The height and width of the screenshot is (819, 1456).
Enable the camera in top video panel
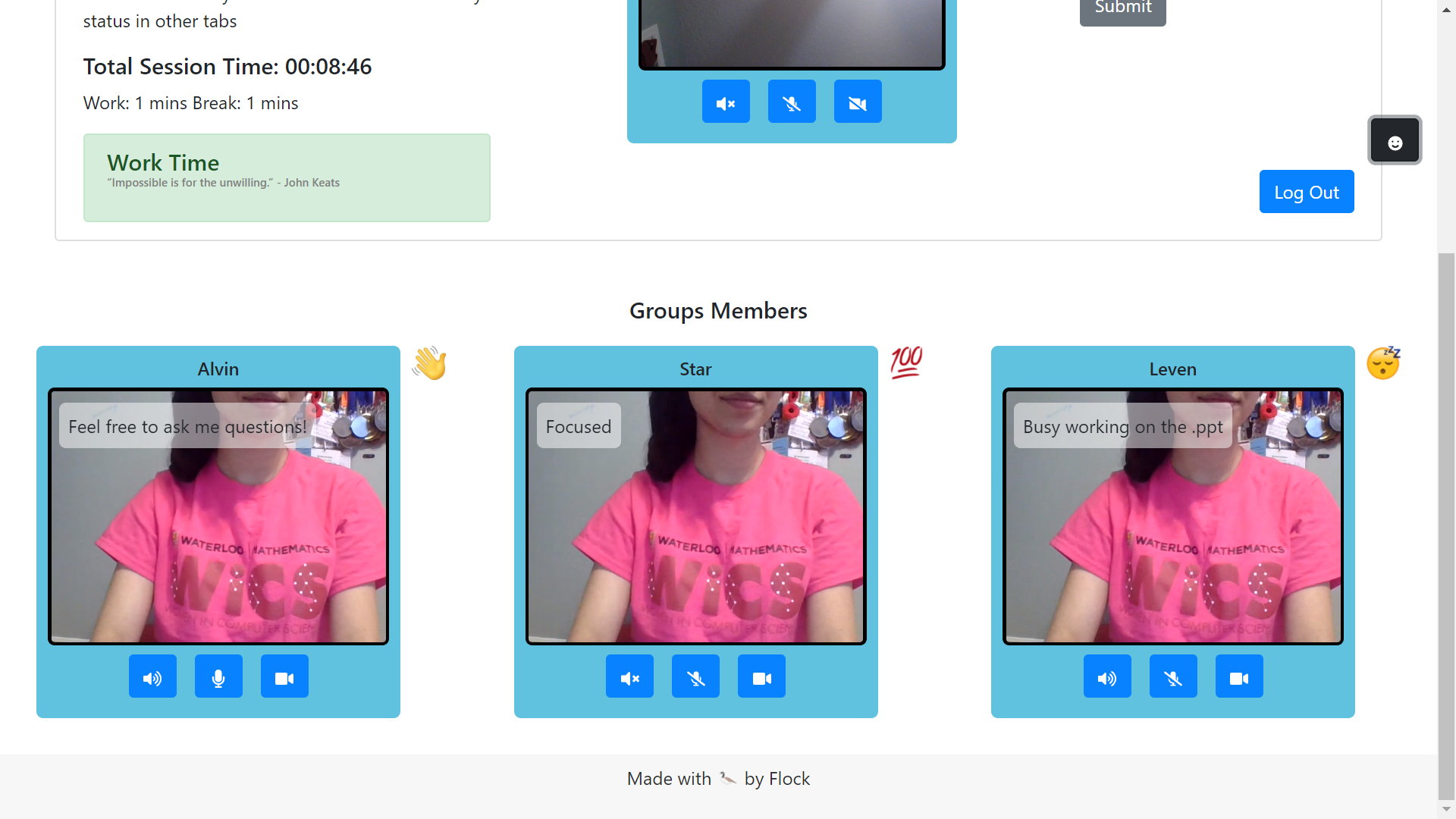(x=858, y=102)
